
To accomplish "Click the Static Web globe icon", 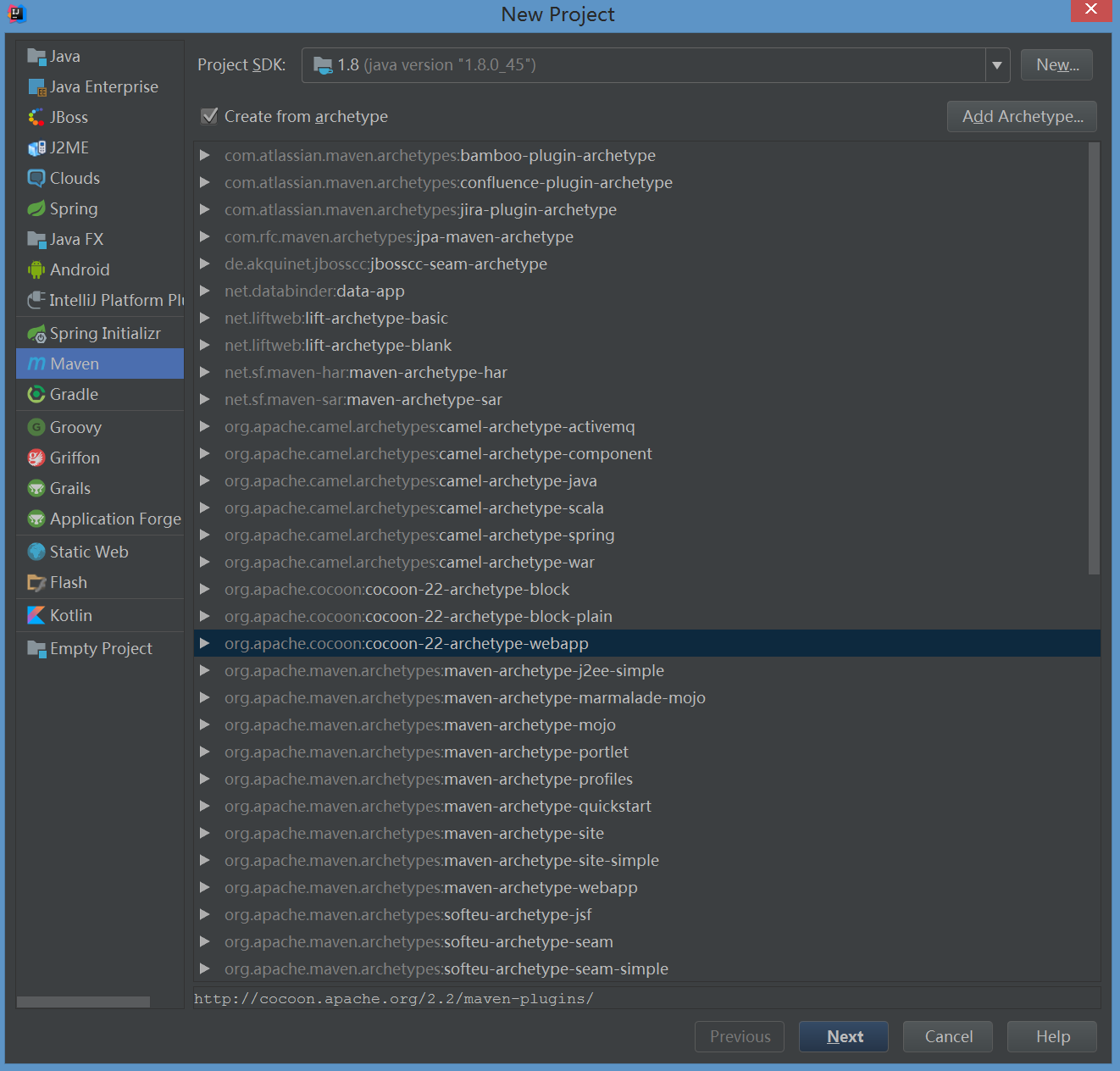I will (36, 552).
